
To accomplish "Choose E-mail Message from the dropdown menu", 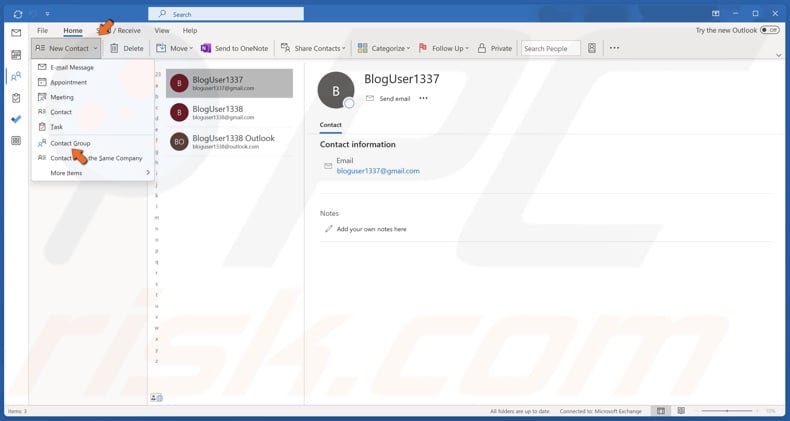I will point(93,67).
